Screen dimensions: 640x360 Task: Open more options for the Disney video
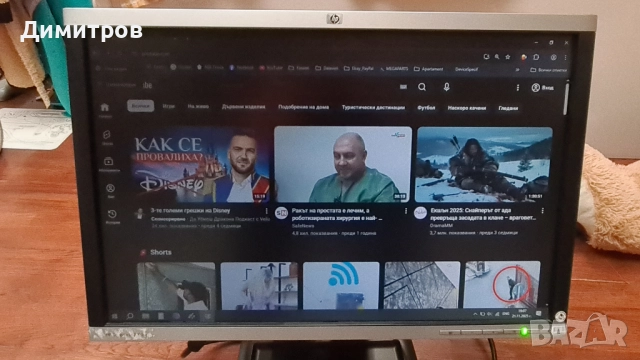267,211
